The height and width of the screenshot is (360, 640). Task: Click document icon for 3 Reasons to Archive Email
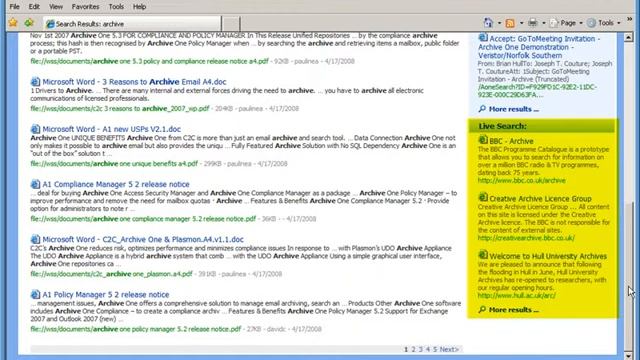36,82
